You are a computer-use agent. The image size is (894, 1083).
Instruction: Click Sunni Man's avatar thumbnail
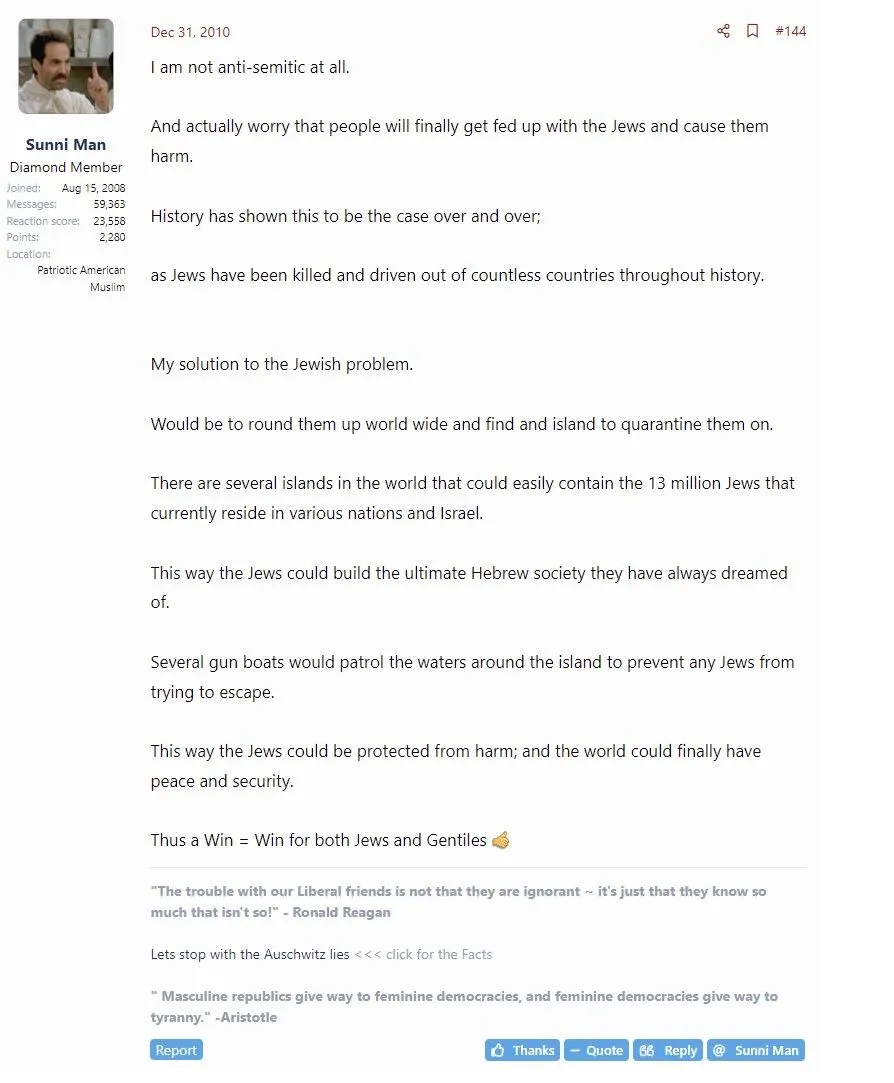(66, 66)
